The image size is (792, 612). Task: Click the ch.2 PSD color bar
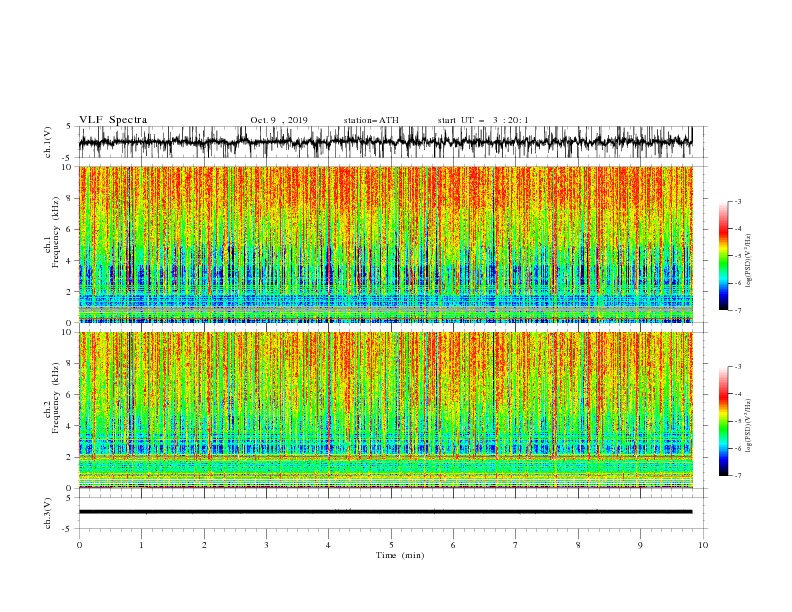point(723,421)
